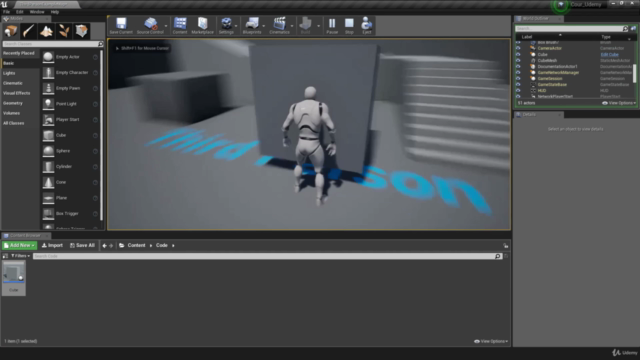Viewport: 640px width, 360px height.
Task: Click the Empty Pawn icon
Action: click(x=48, y=88)
